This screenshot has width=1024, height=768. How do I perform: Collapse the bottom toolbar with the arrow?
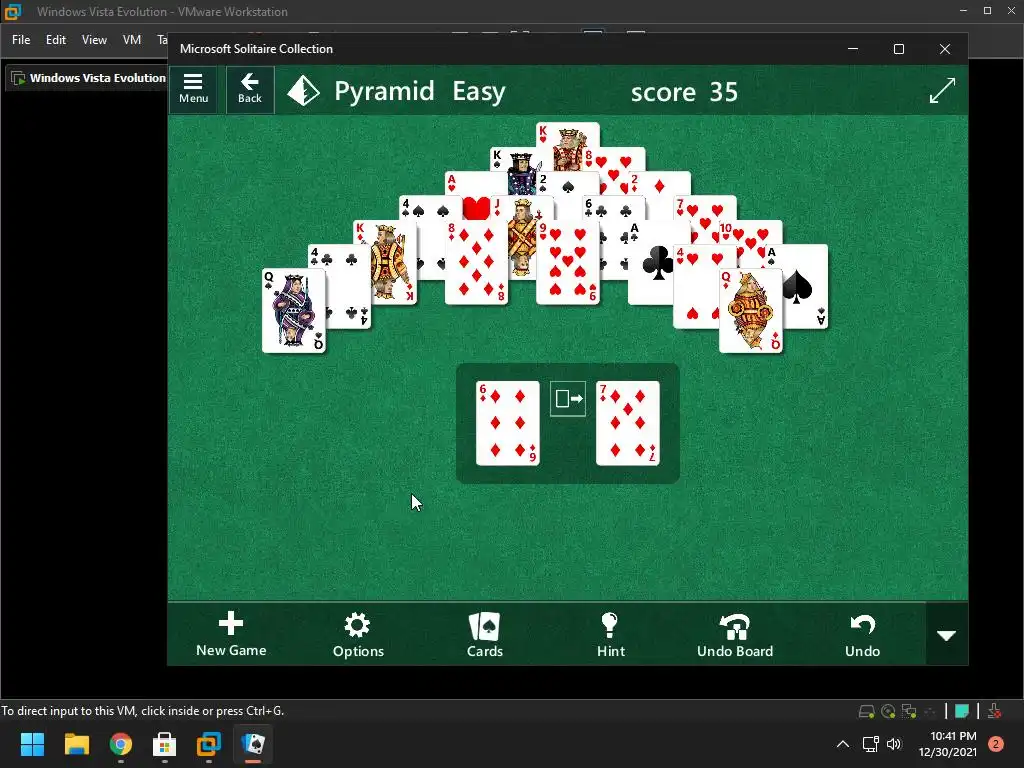pos(946,635)
